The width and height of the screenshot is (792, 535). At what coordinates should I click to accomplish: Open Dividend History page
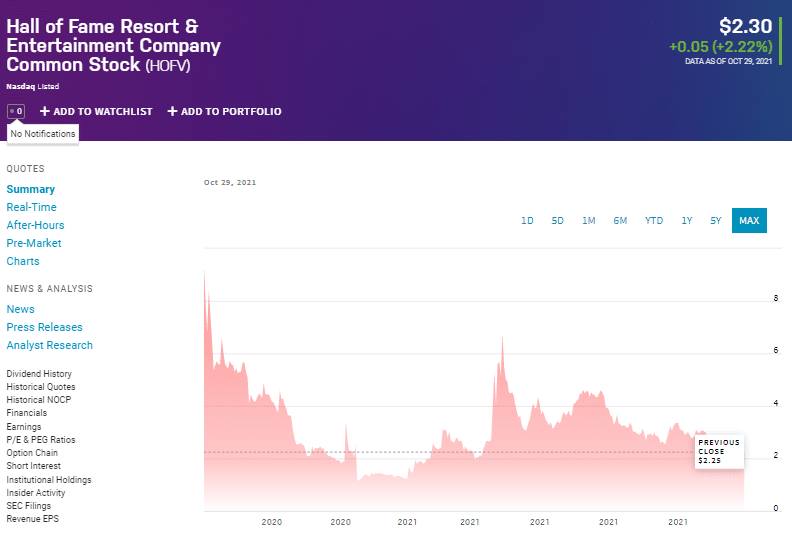tap(39, 374)
